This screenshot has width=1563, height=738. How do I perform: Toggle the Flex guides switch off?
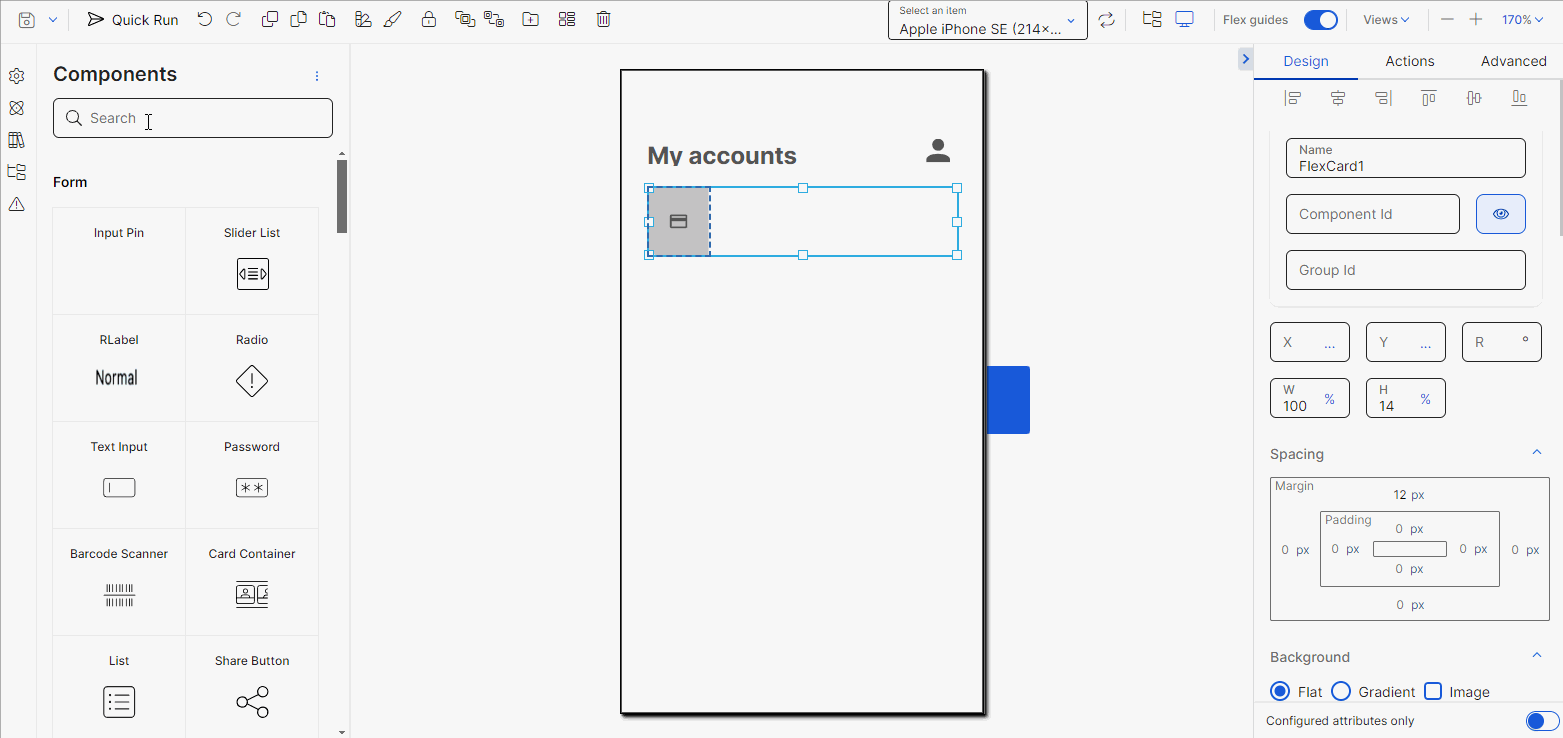point(1321,19)
